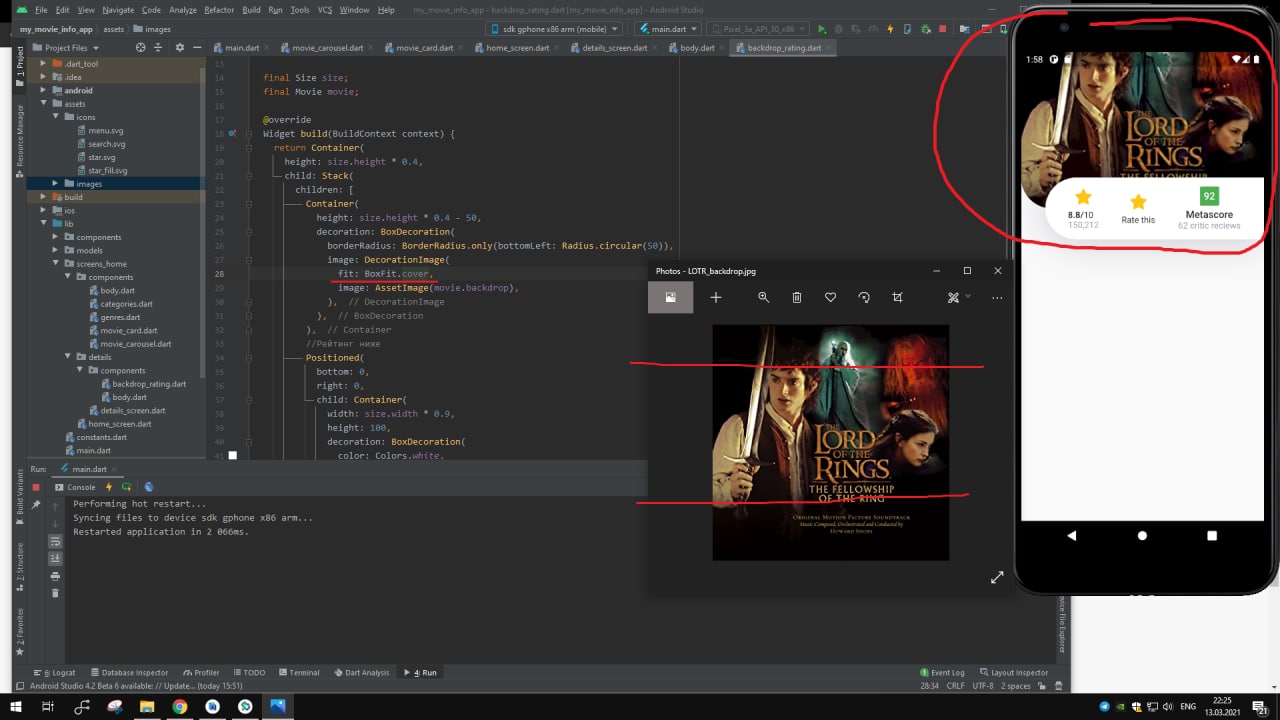Rotate the photo in Photos app
Image resolution: width=1280 pixels, height=720 pixels.
coord(864,297)
